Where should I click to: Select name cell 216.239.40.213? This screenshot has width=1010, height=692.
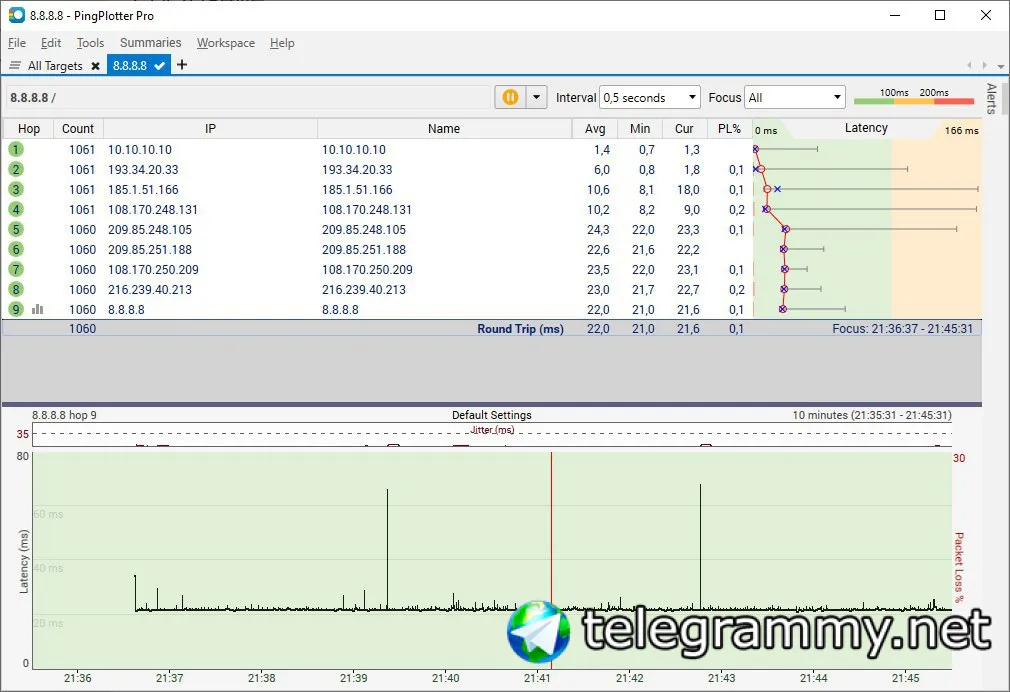coord(364,289)
